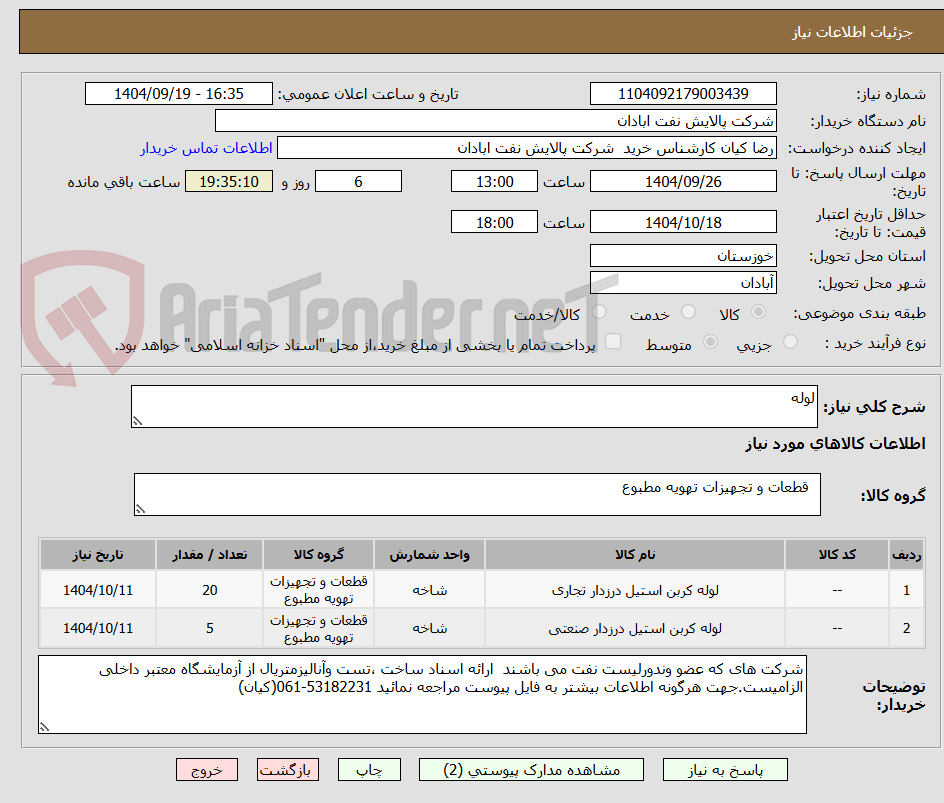Click the پاسخ به نياز button
The image size is (944, 803).
[x=725, y=770]
